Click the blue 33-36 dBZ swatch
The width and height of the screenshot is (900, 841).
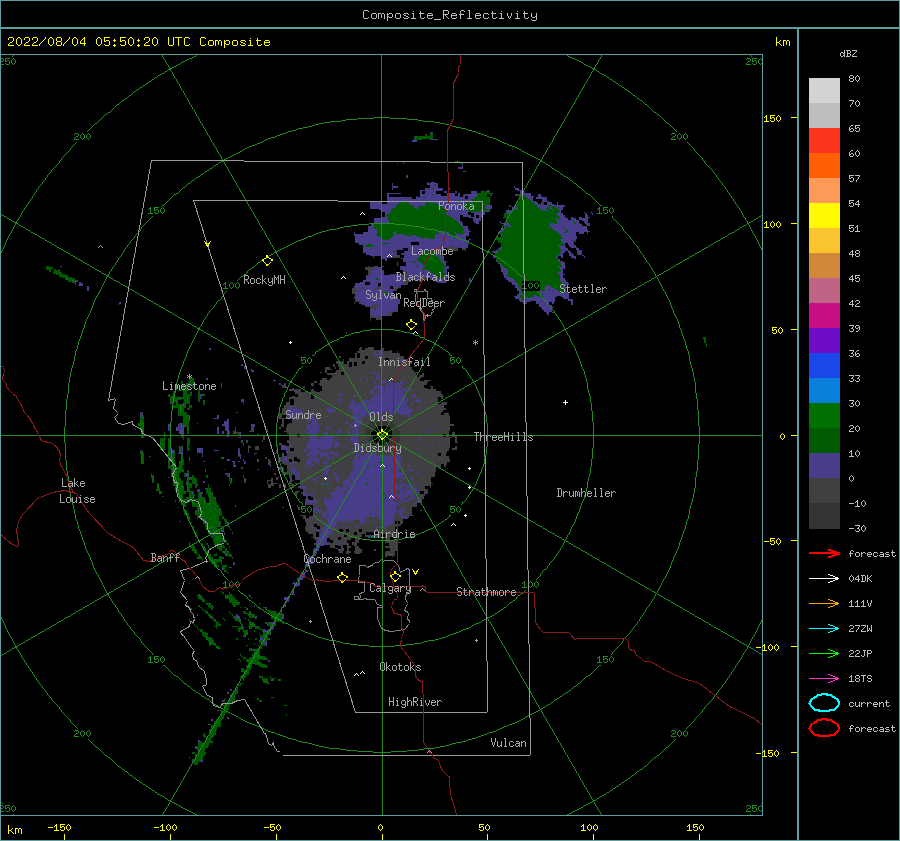pos(824,366)
